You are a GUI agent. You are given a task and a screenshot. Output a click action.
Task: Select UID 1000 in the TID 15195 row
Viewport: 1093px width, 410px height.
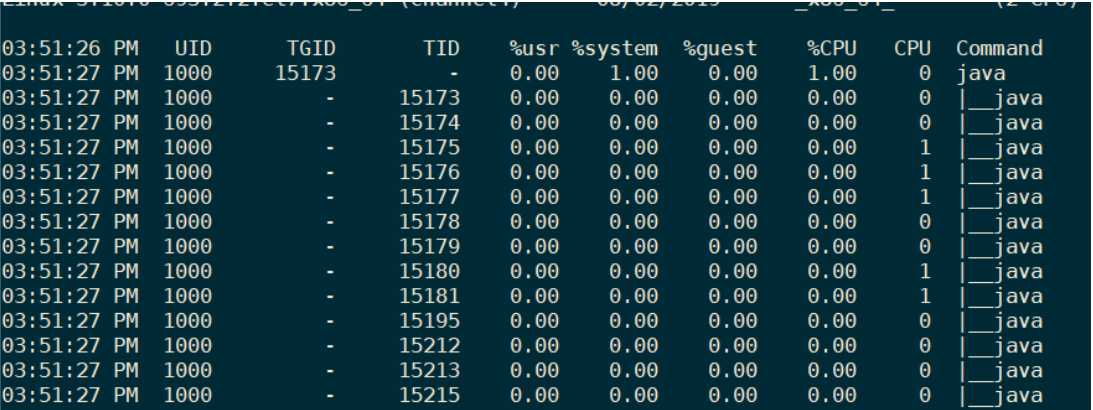point(188,321)
